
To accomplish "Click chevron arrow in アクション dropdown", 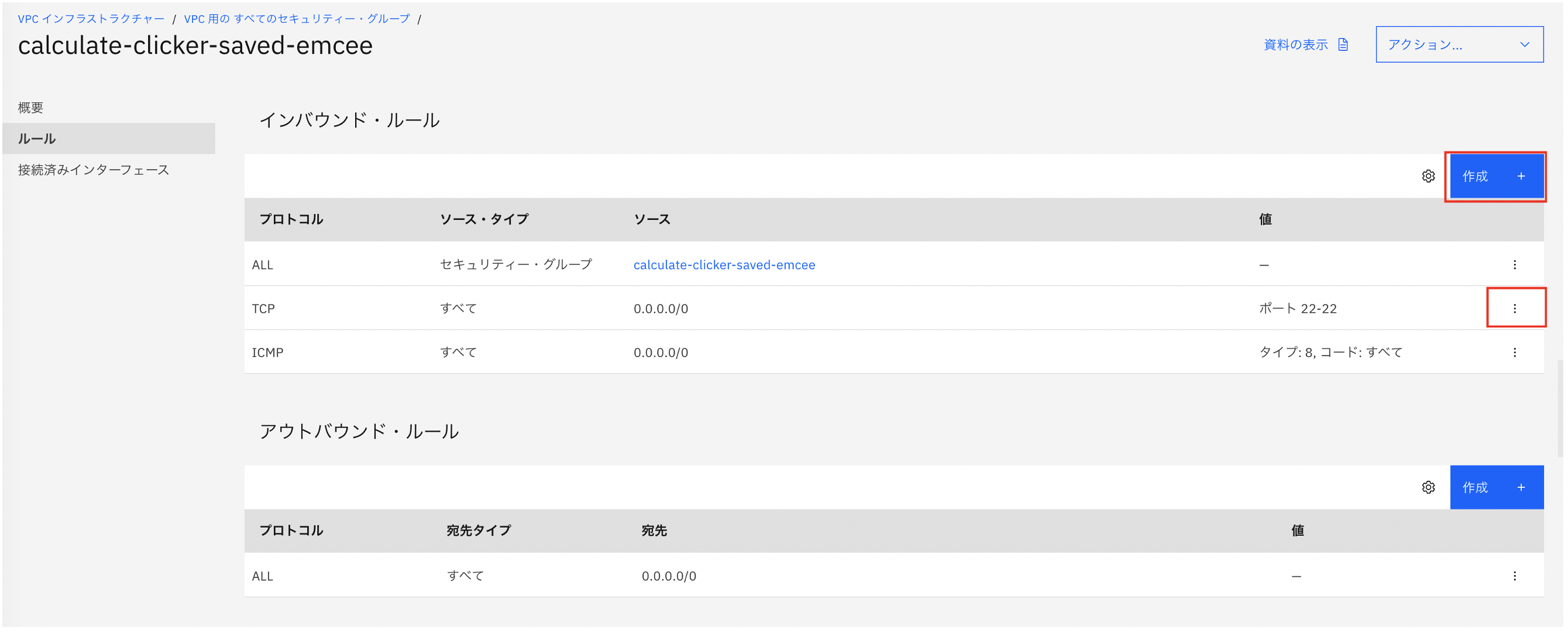I will point(1524,44).
